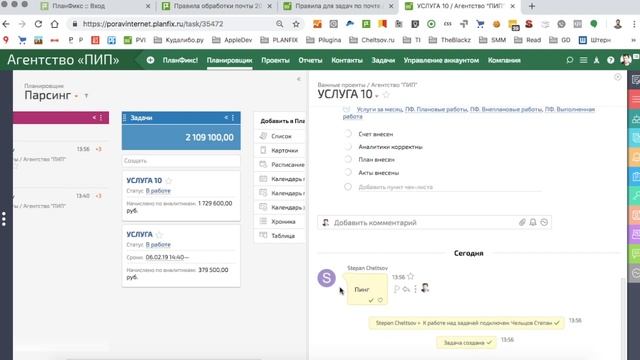Bookmark page with Chrome star icon
Viewport: 640px width, 360px height.
pos(296,24)
